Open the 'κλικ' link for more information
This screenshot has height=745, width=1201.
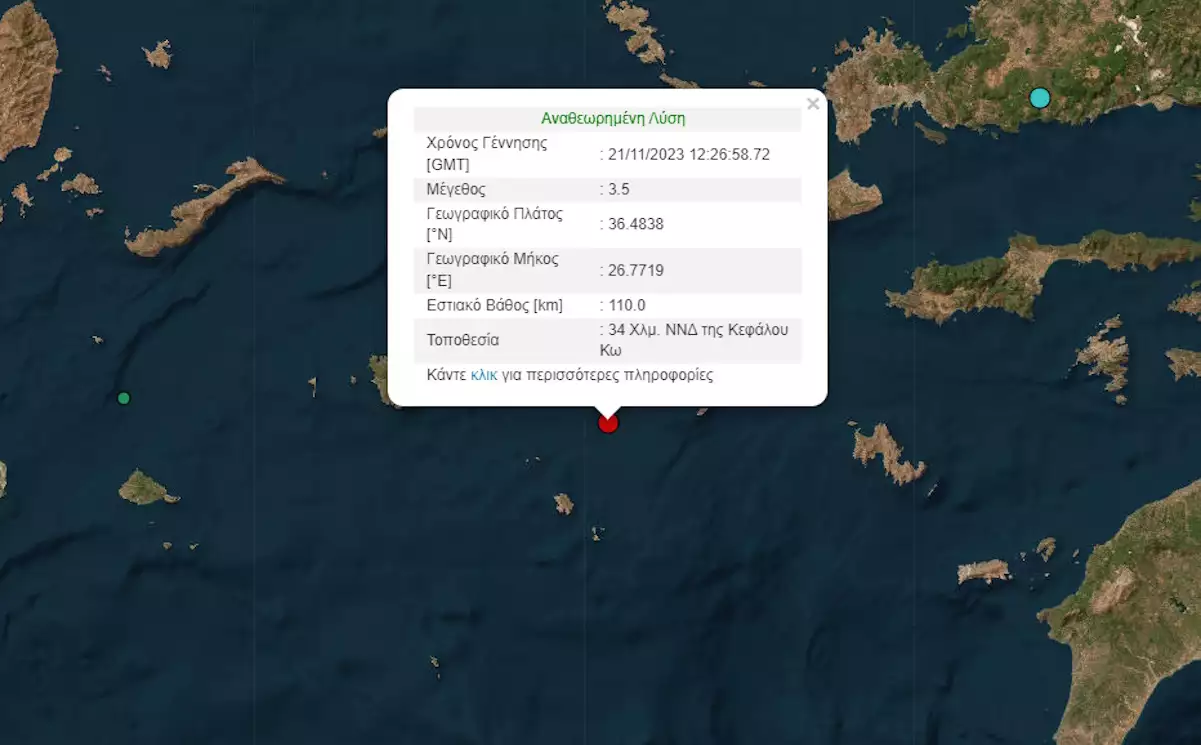tap(484, 376)
